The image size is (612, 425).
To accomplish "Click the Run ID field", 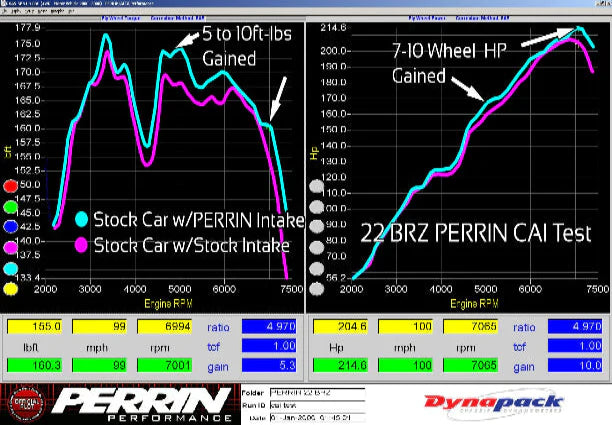I will (317, 405).
